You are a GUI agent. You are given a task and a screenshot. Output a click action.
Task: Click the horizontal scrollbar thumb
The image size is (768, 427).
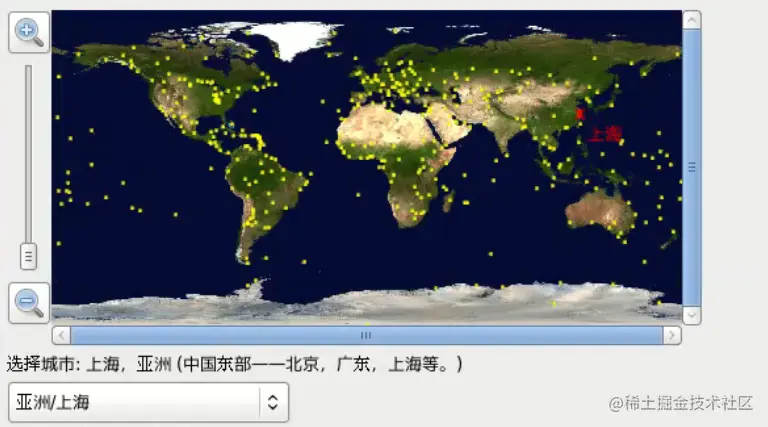tap(366, 335)
